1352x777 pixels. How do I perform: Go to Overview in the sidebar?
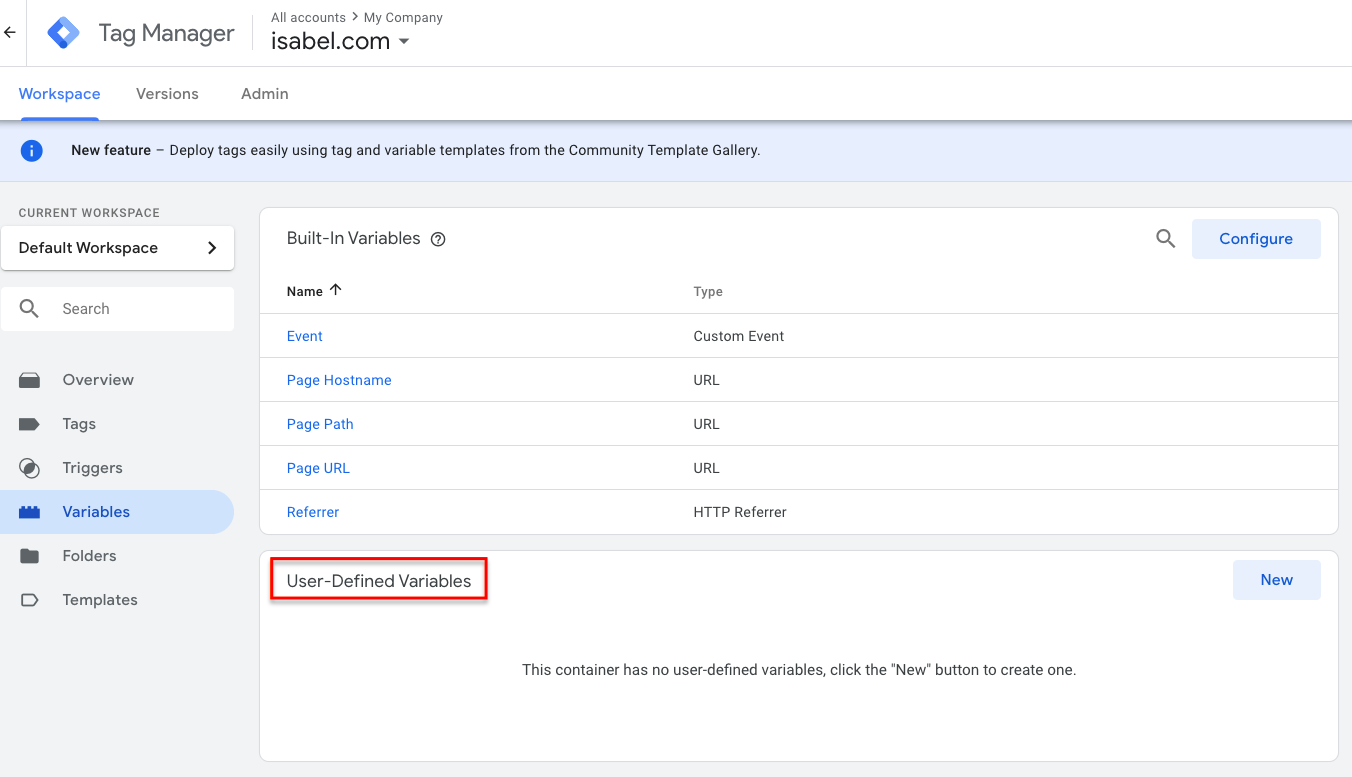(98, 380)
